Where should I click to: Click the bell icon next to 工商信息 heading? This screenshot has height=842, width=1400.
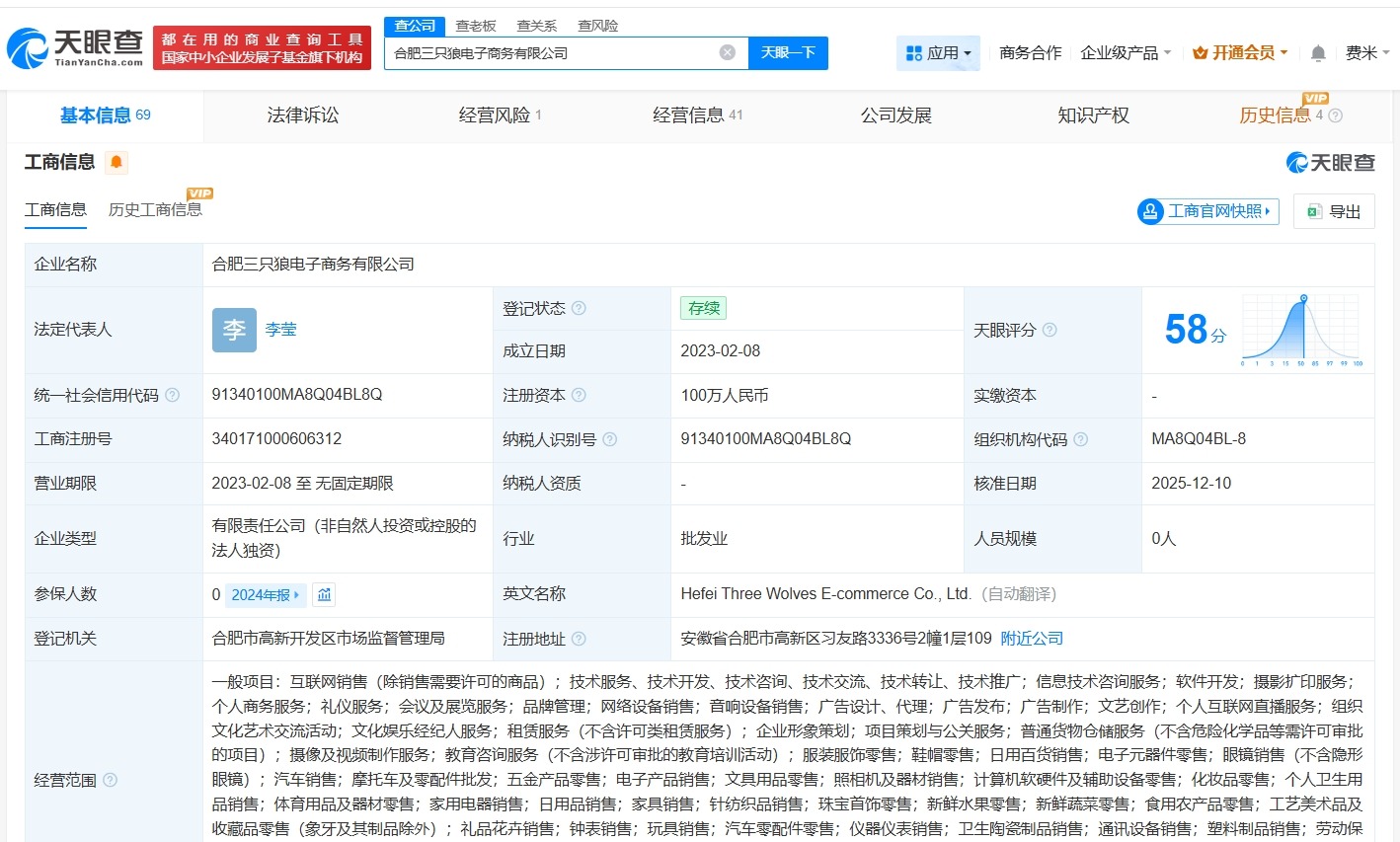click(x=117, y=162)
